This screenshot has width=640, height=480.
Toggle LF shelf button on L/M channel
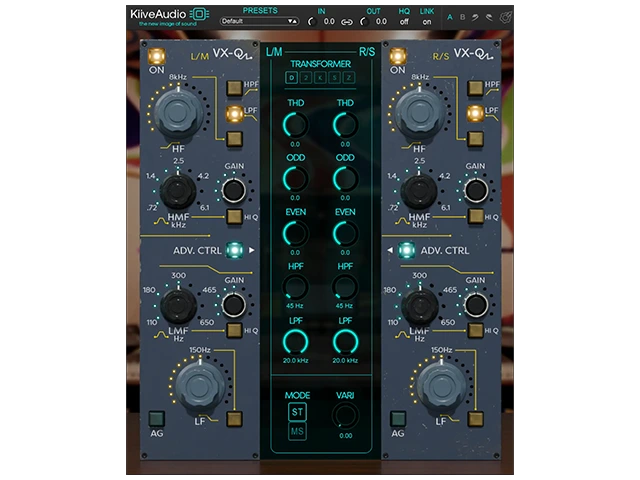(234, 419)
